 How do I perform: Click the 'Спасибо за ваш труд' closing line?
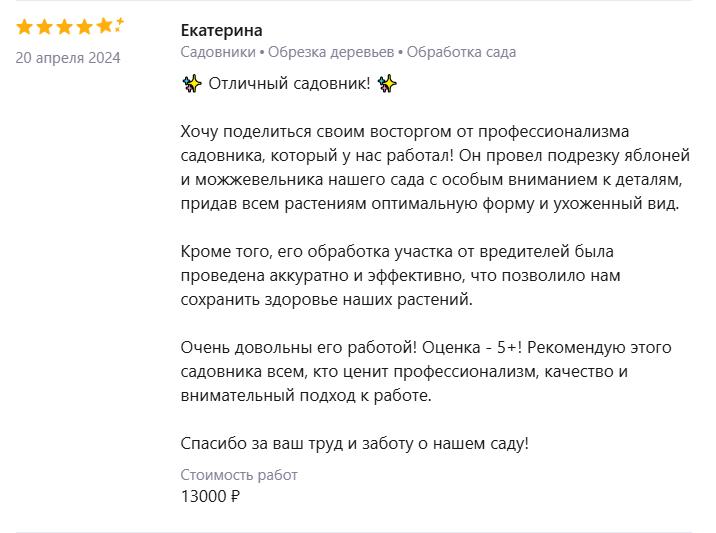pyautogui.click(x=354, y=443)
